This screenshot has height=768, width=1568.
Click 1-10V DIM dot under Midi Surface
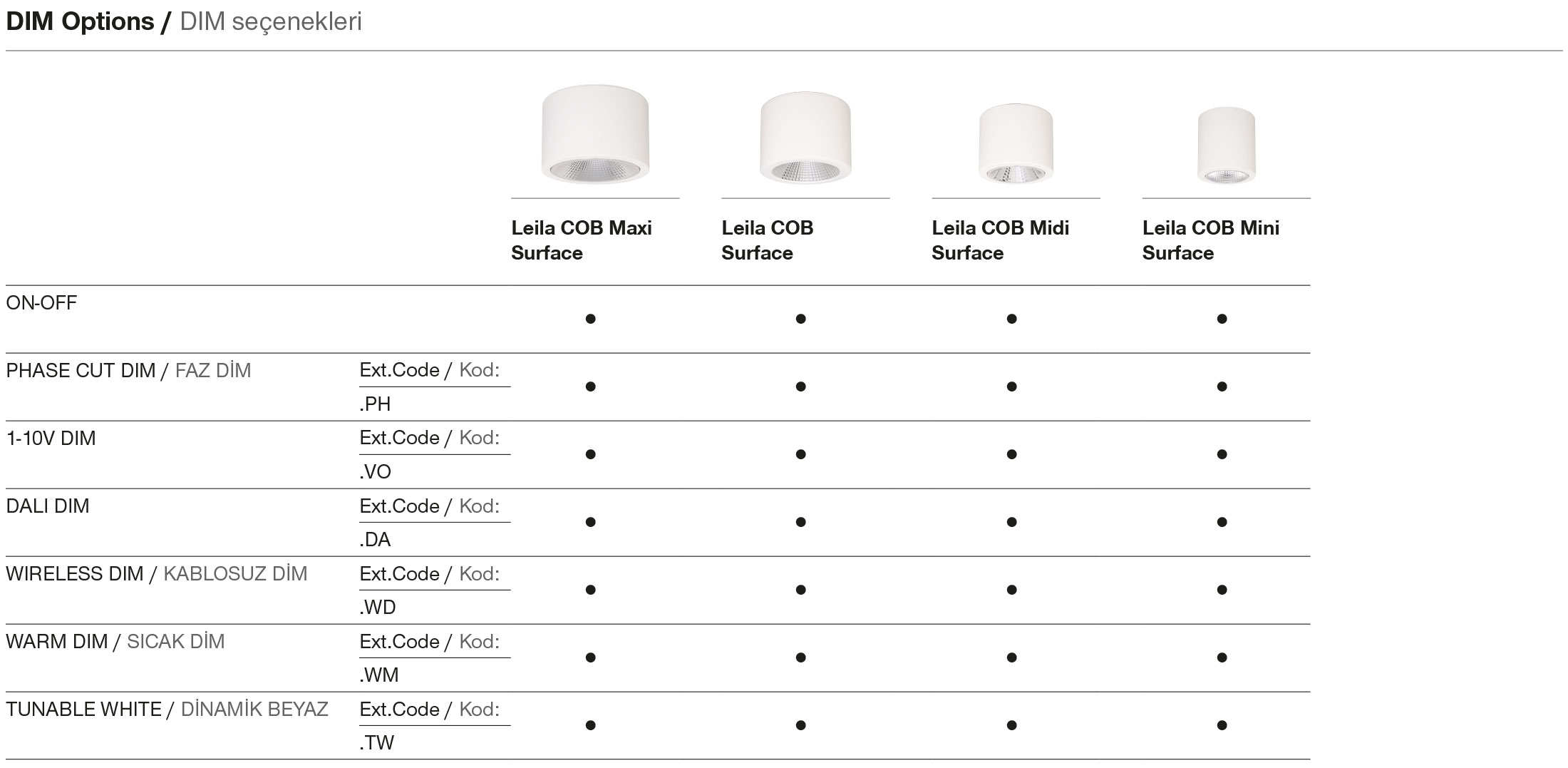tap(1011, 454)
